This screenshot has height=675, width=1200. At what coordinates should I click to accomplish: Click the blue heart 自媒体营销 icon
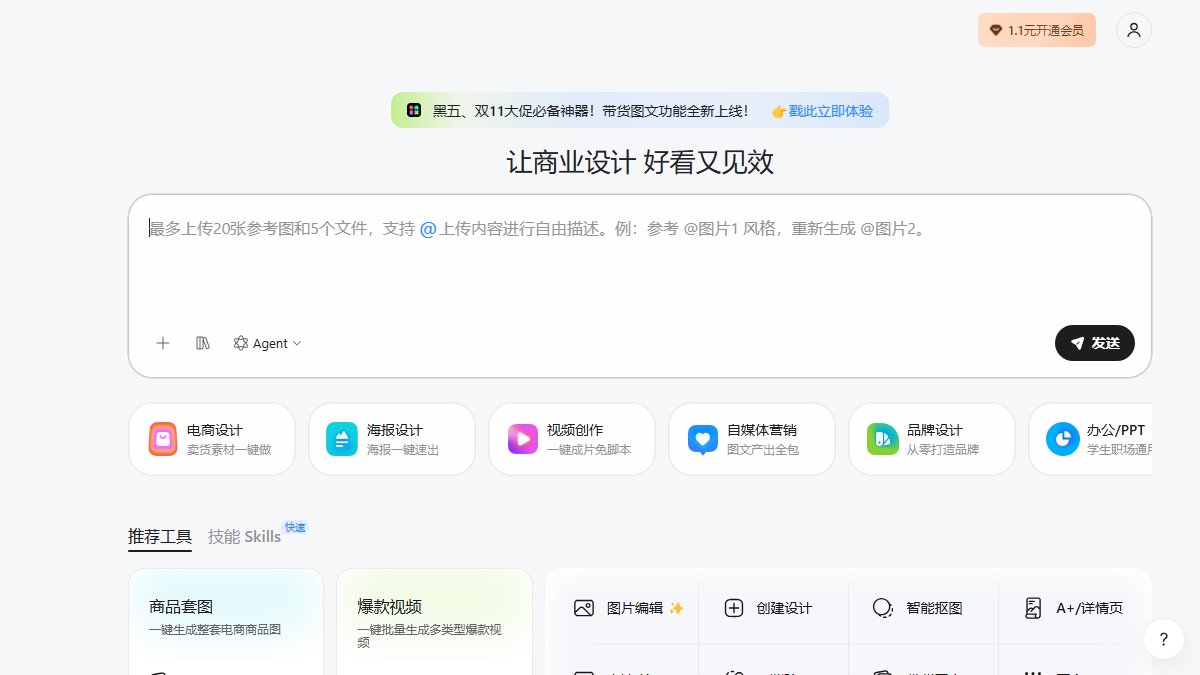703,439
